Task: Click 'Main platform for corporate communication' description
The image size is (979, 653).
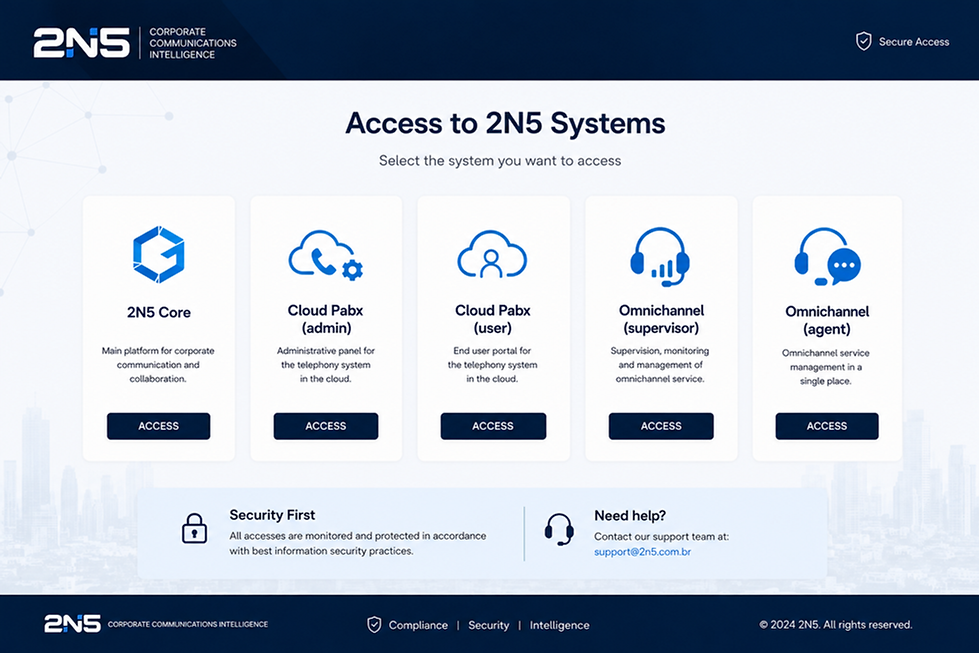Action: coord(158,365)
